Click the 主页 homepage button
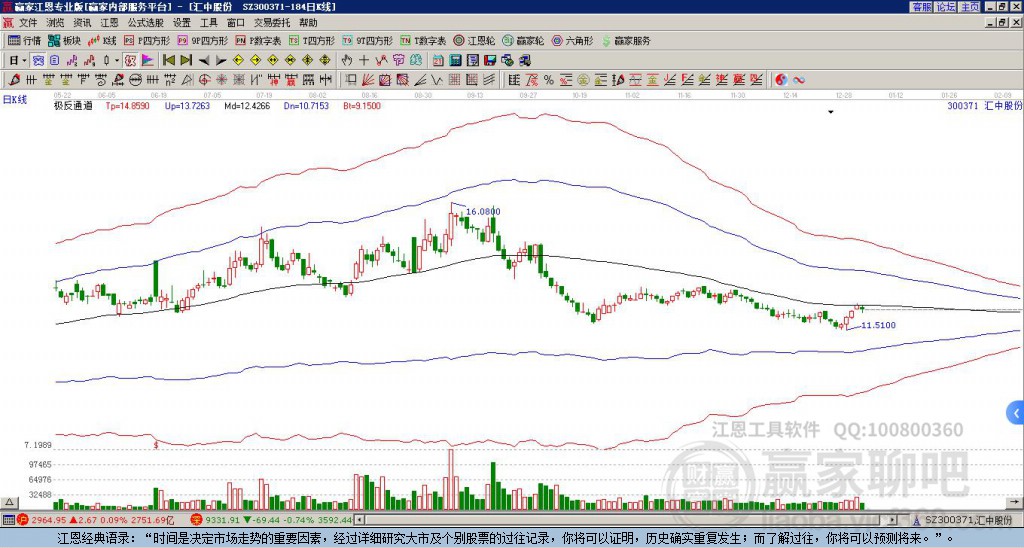The width and height of the screenshot is (1024, 548). point(970,7)
